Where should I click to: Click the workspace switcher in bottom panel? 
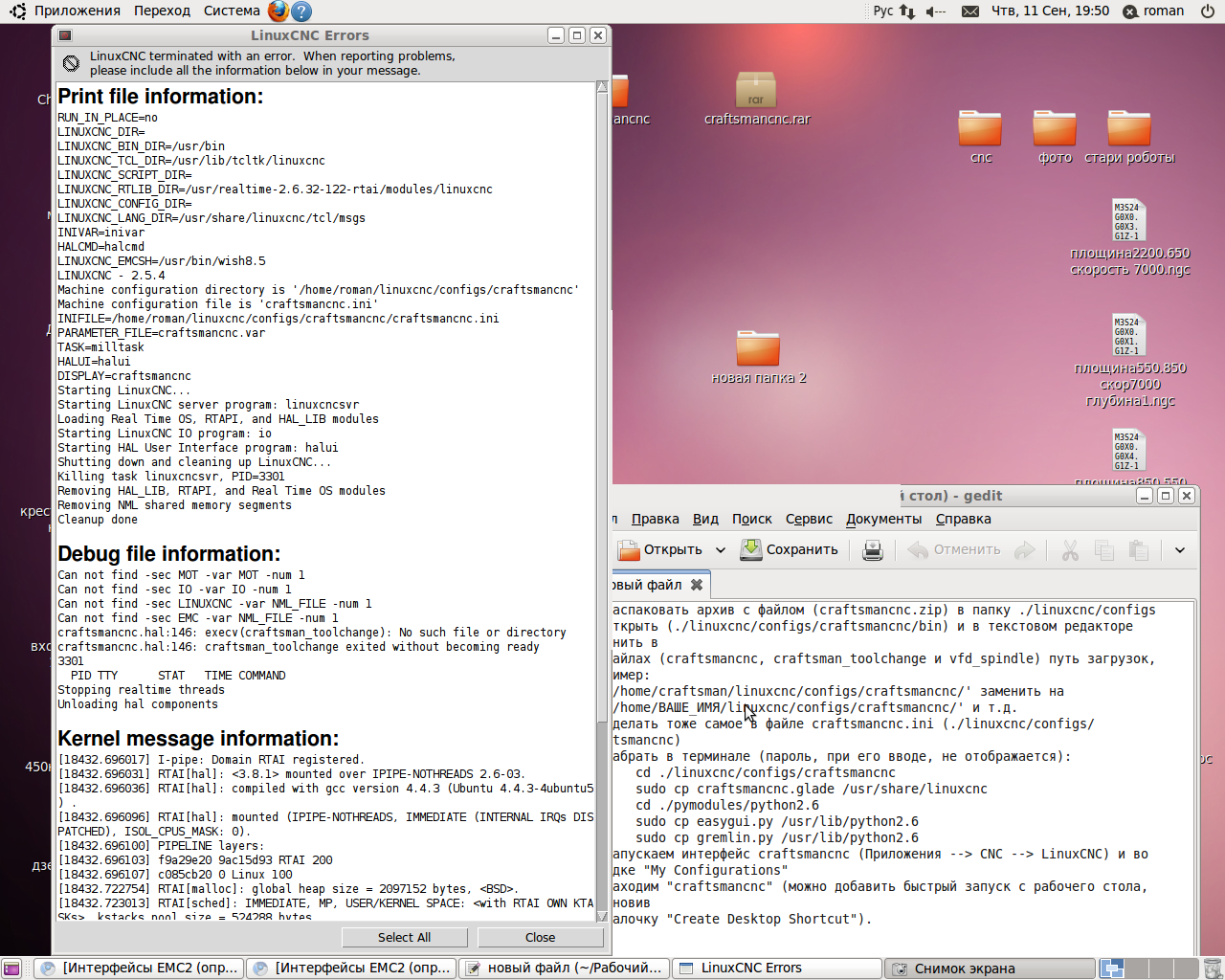(x=1147, y=969)
